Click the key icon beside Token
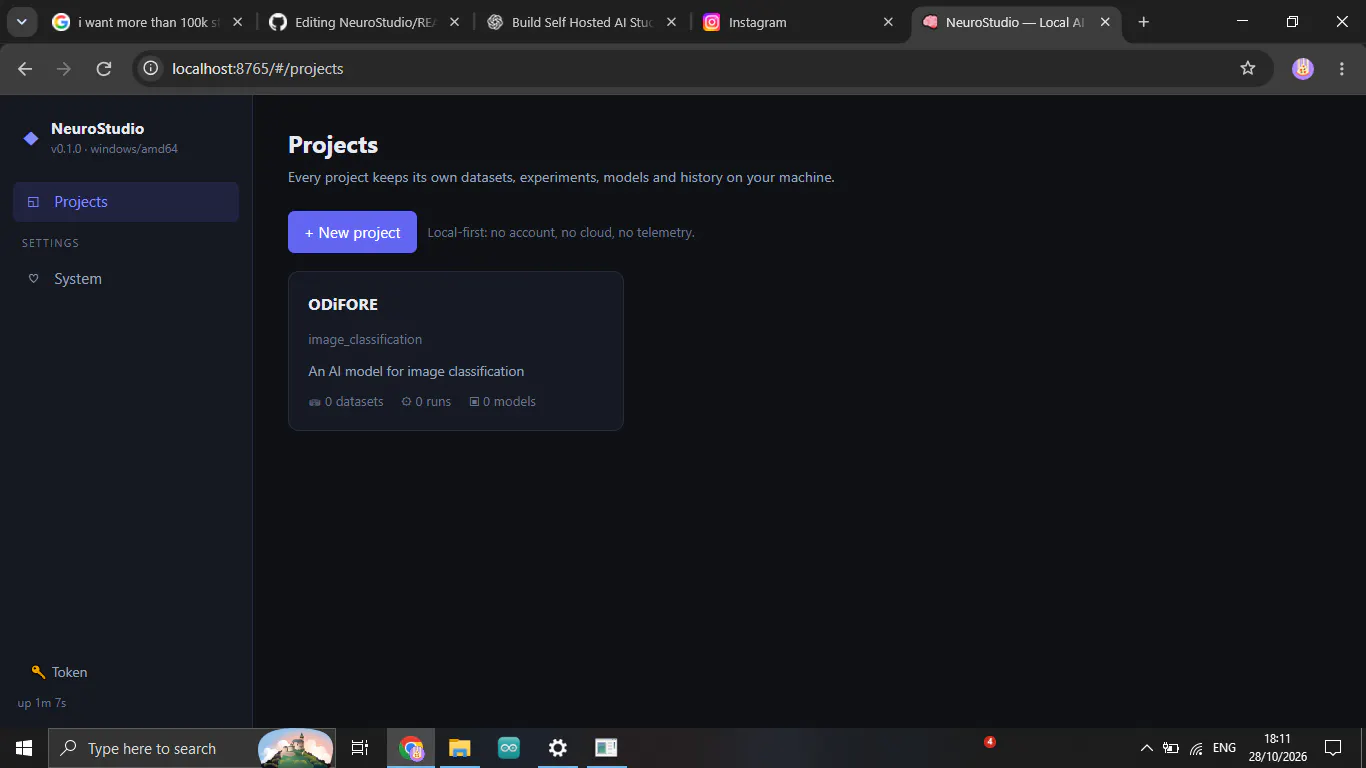This screenshot has width=1366, height=768. 38,672
